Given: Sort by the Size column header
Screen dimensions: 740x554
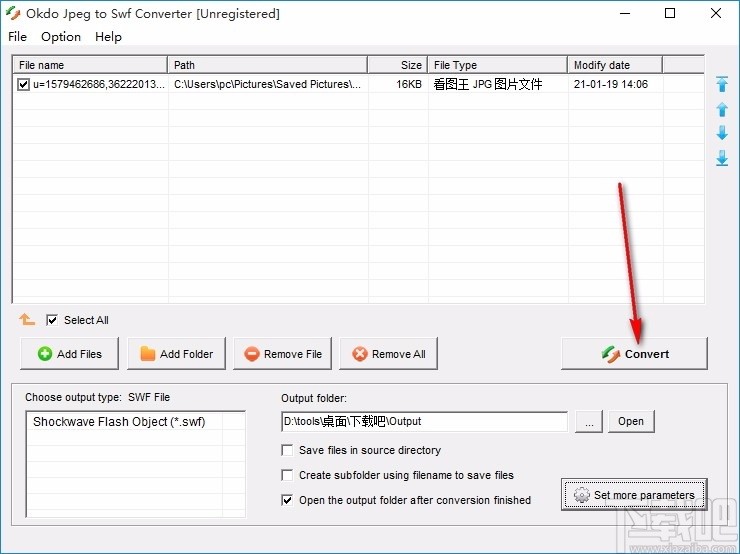Looking at the screenshot, I should [x=397, y=65].
